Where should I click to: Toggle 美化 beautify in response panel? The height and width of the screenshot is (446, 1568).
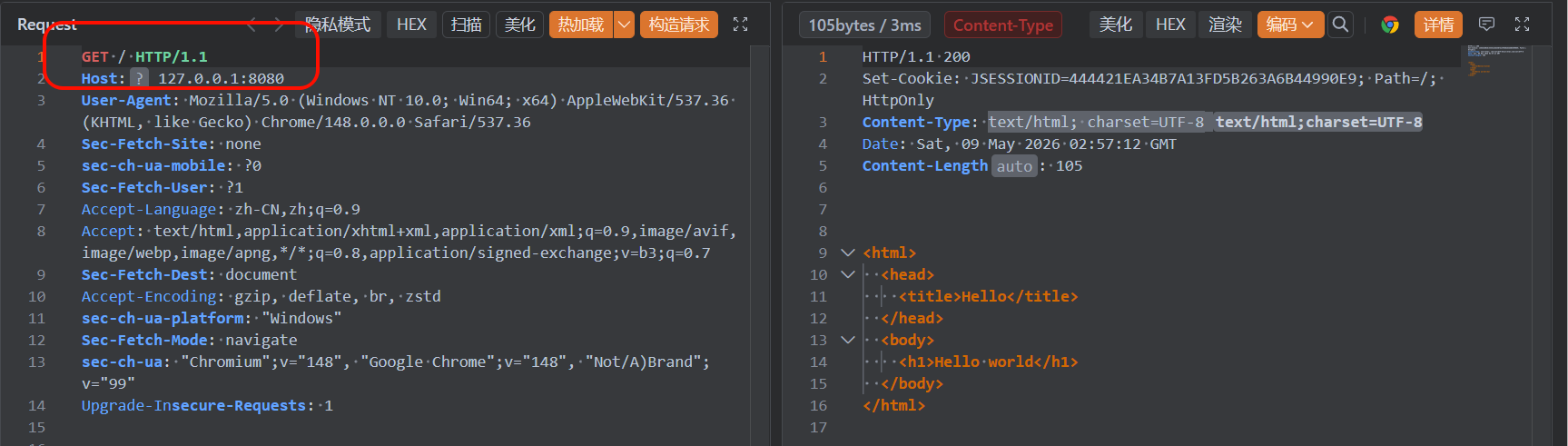[1115, 25]
